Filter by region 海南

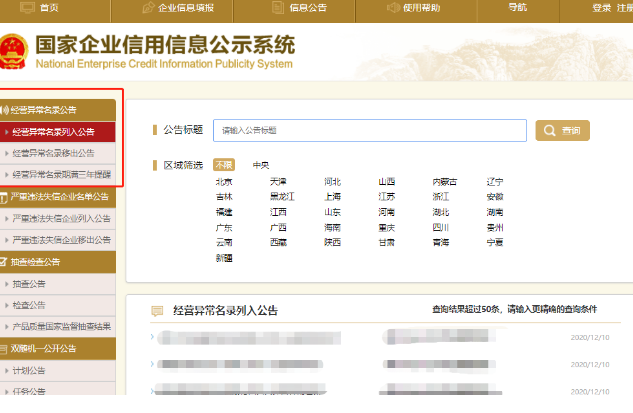click(333, 228)
